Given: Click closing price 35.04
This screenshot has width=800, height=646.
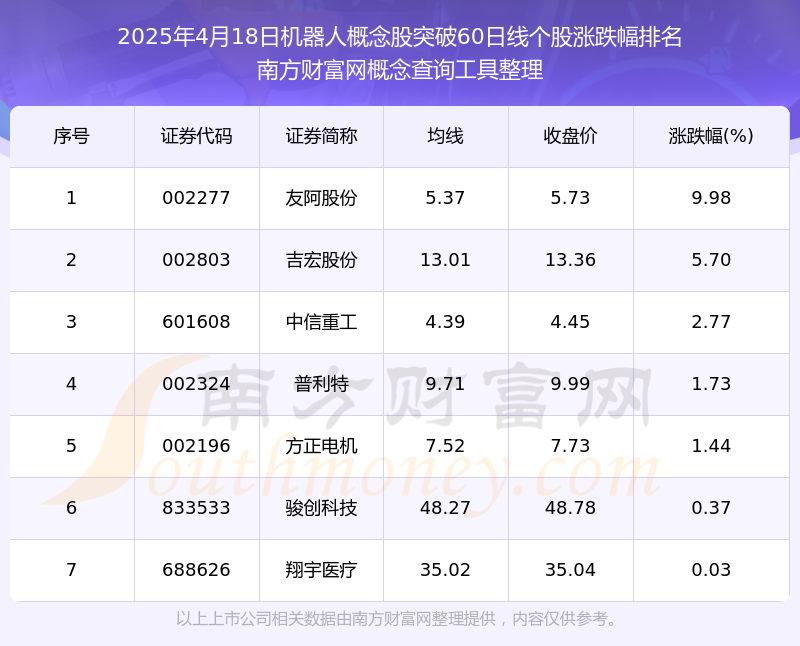Looking at the screenshot, I should pos(570,570).
